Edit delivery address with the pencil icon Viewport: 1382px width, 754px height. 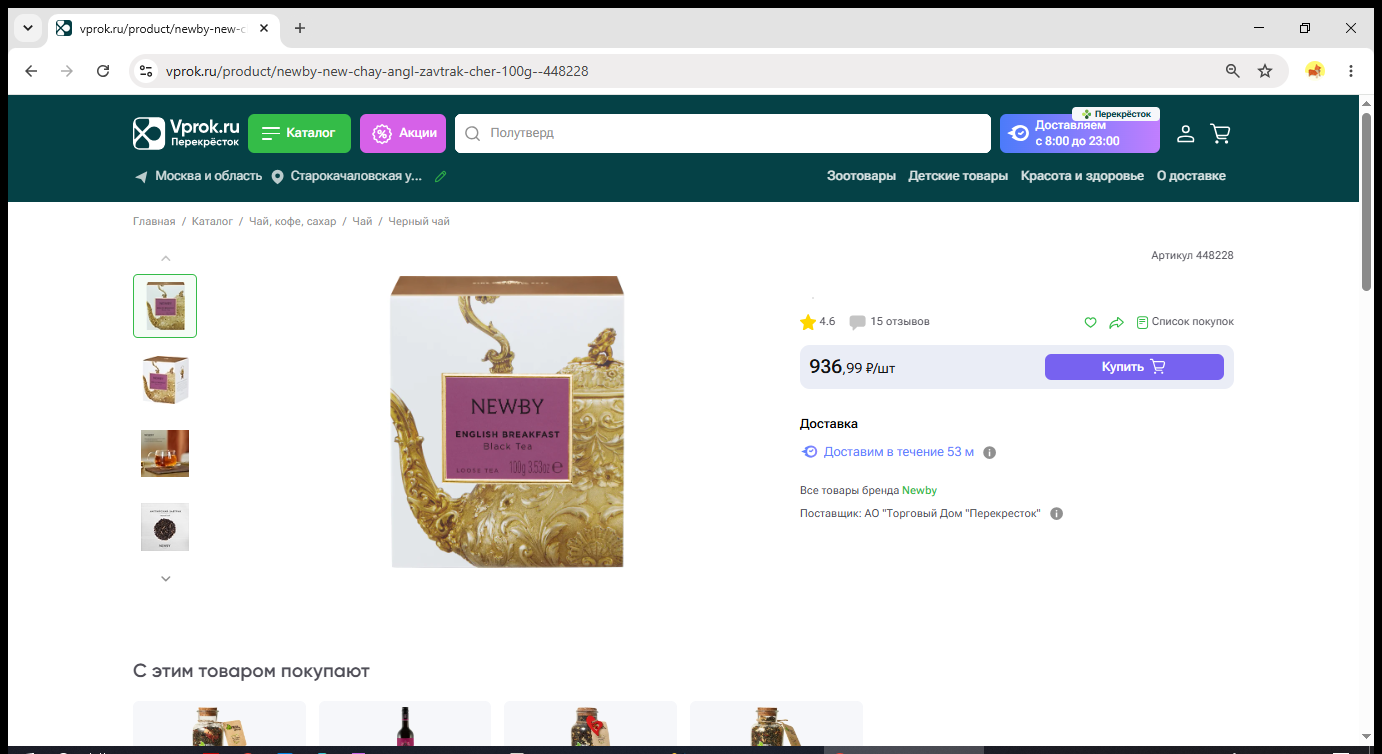pyautogui.click(x=440, y=176)
